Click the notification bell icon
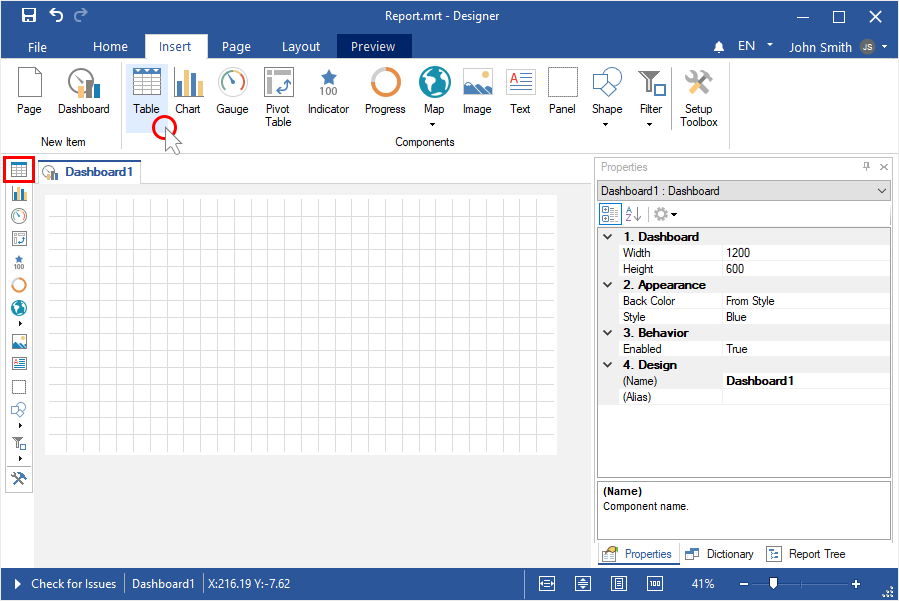The image size is (899, 601). pos(719,47)
